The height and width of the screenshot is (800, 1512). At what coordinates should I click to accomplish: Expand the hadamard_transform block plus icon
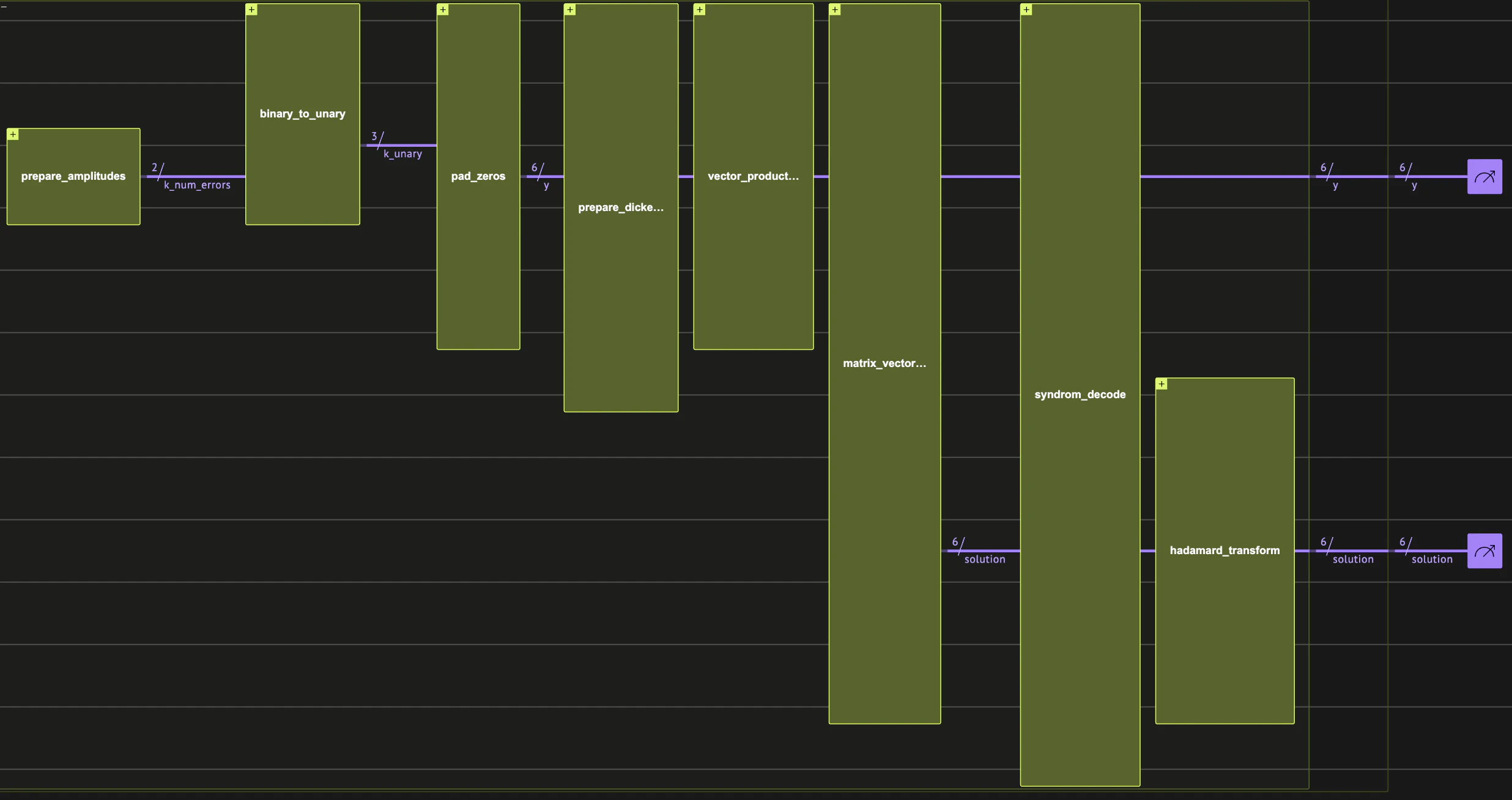tap(1162, 384)
